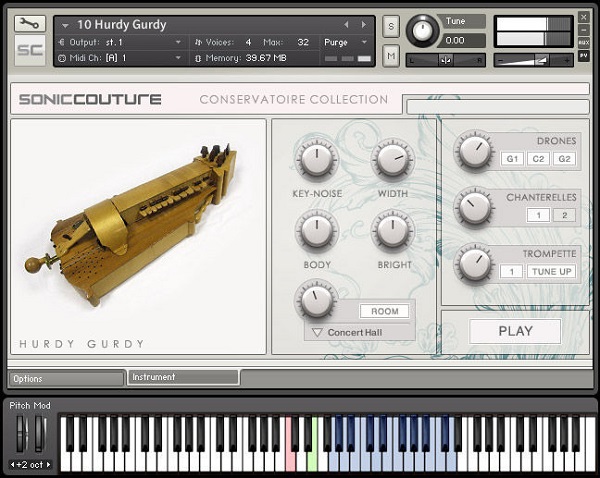Click the KEY-NOISE knob

pos(317,160)
